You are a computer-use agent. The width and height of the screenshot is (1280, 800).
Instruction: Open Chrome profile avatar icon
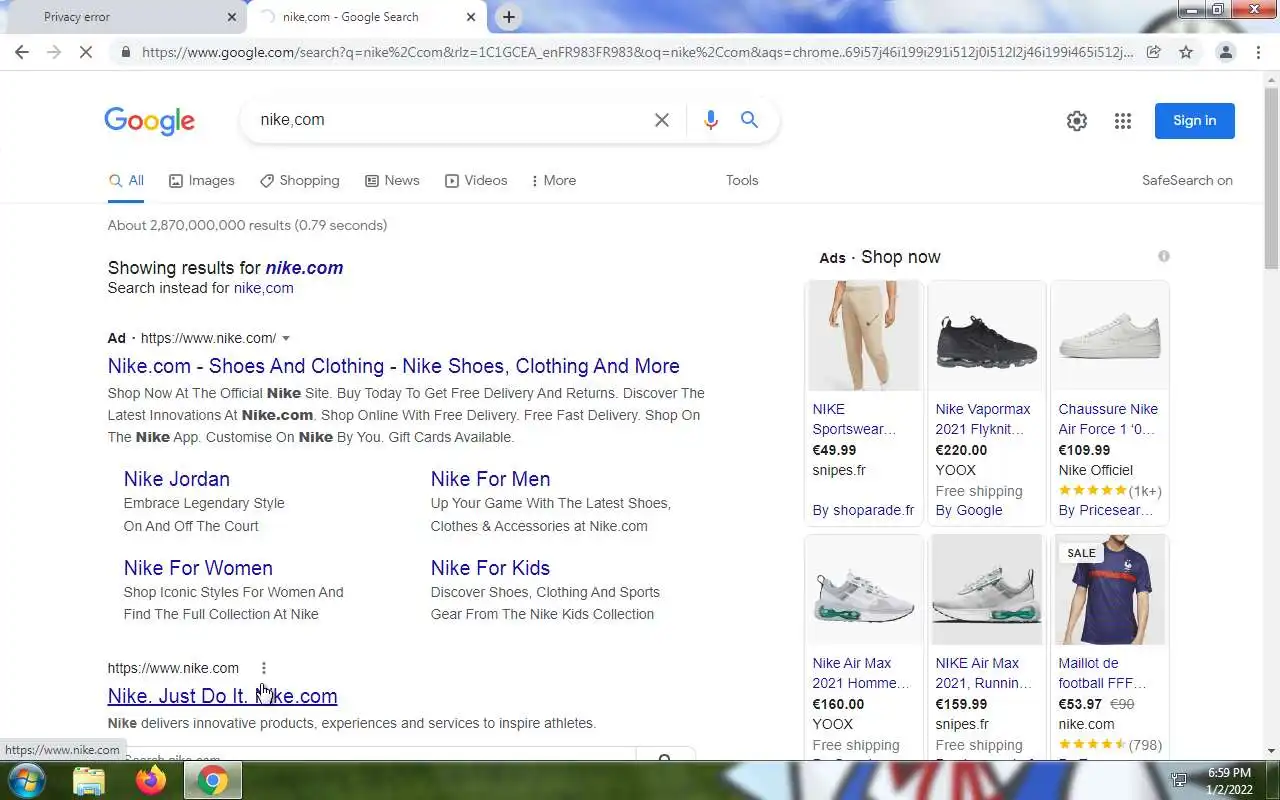pos(1225,52)
